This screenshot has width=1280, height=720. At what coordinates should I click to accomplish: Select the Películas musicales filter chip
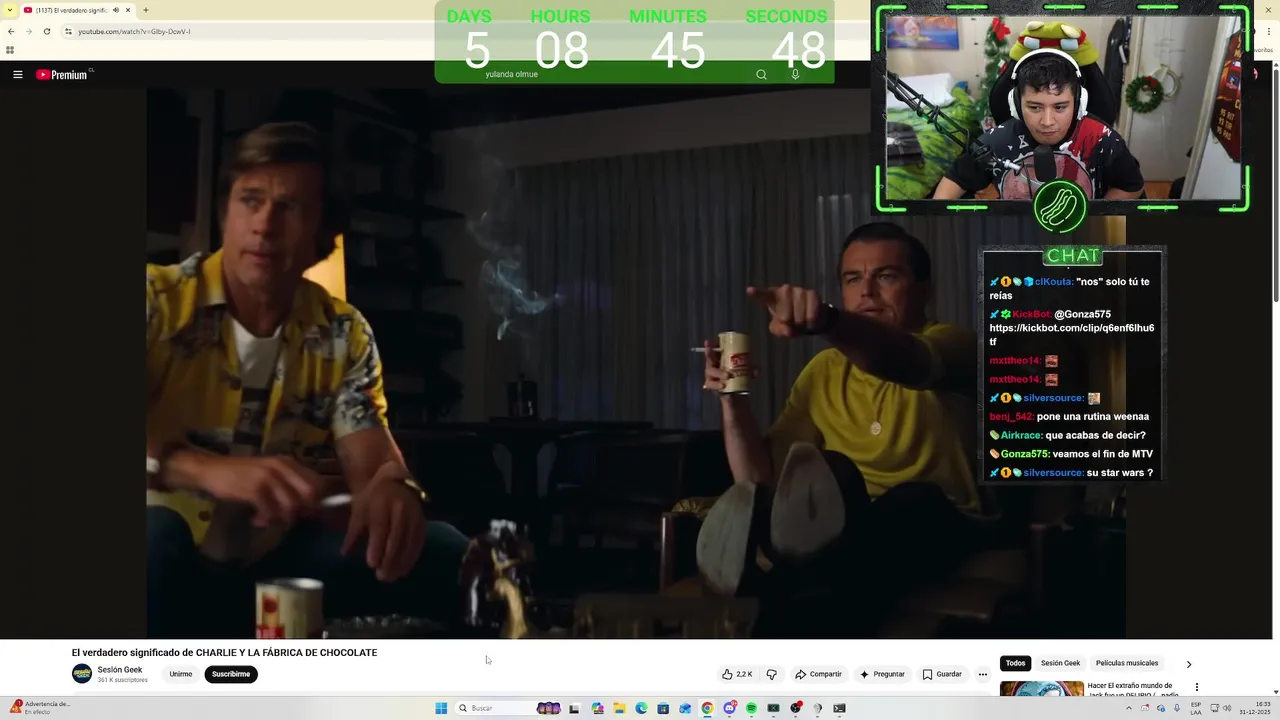[1127, 663]
